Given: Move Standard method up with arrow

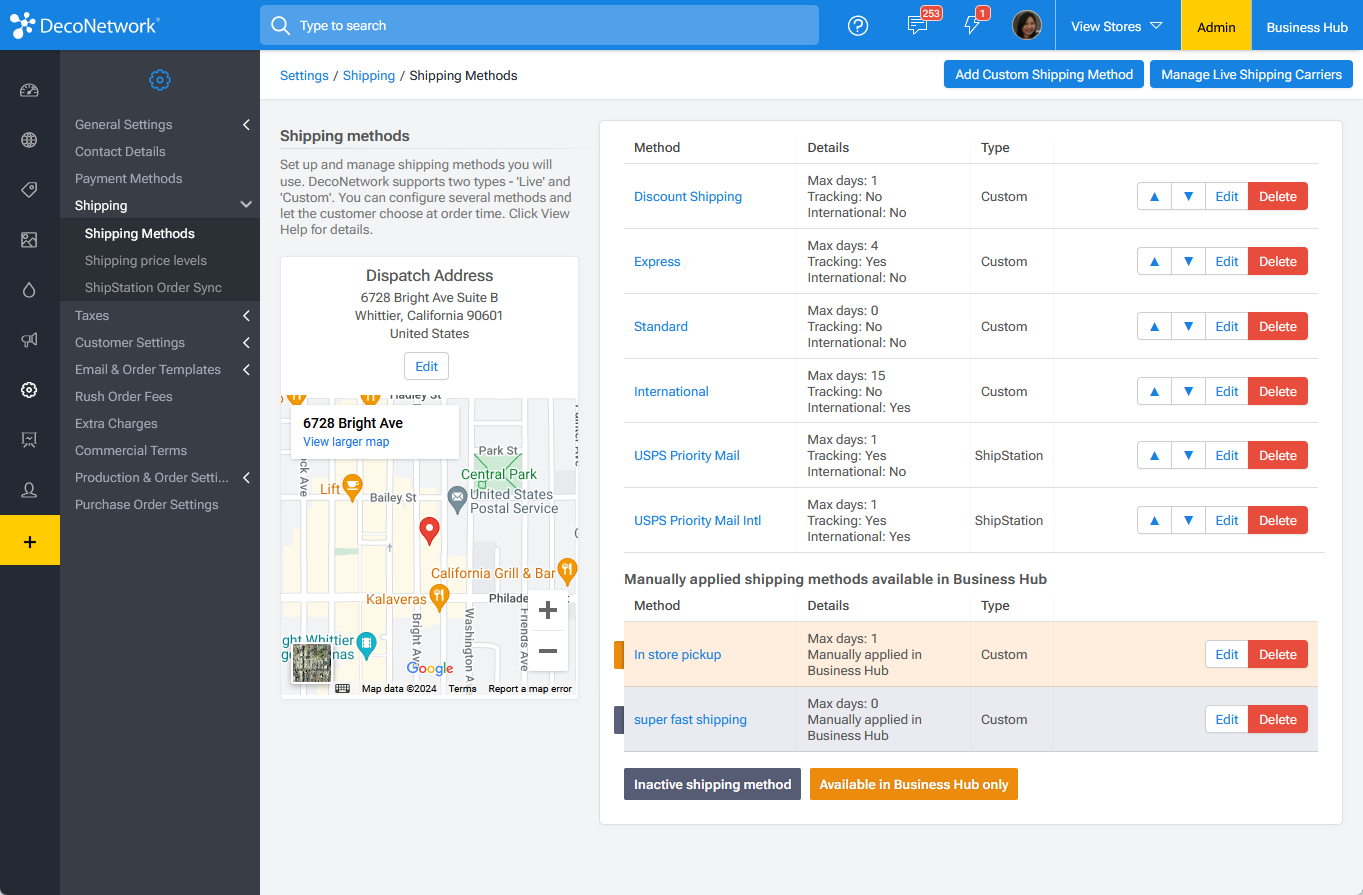Looking at the screenshot, I should click(1155, 327).
